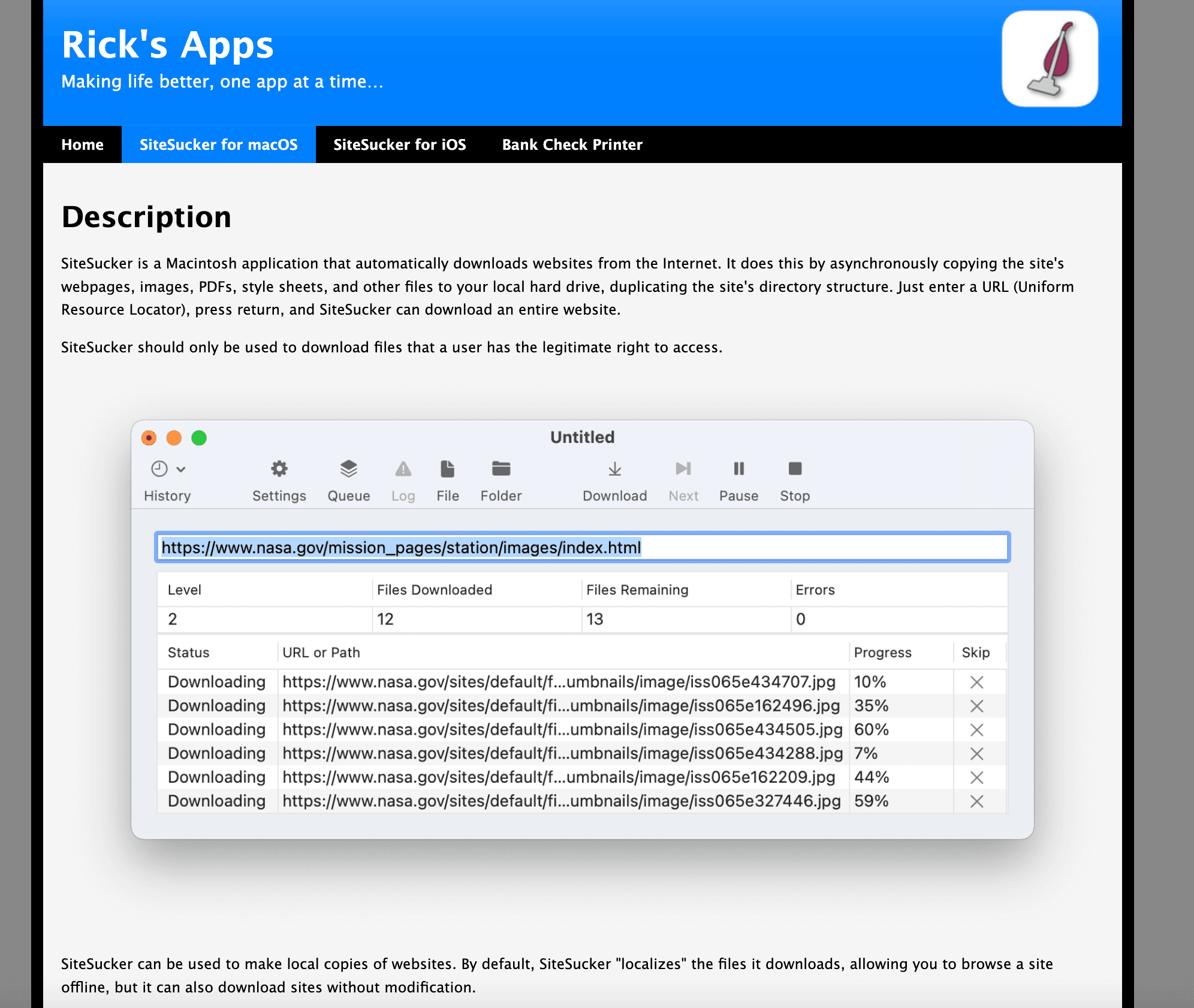Click the 59% progress value

pyautogui.click(x=872, y=801)
